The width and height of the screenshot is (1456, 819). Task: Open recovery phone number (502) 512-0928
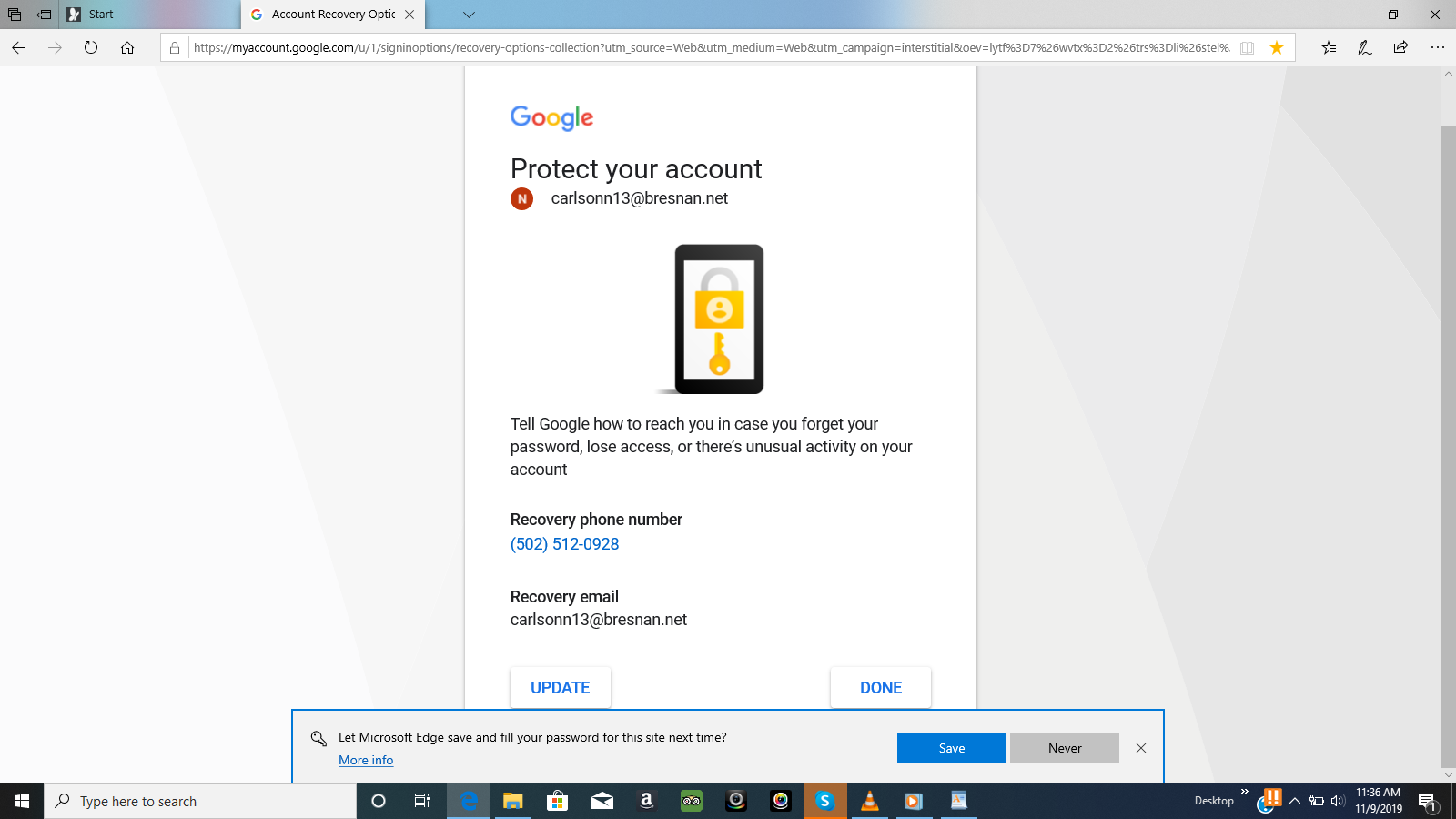(x=564, y=544)
